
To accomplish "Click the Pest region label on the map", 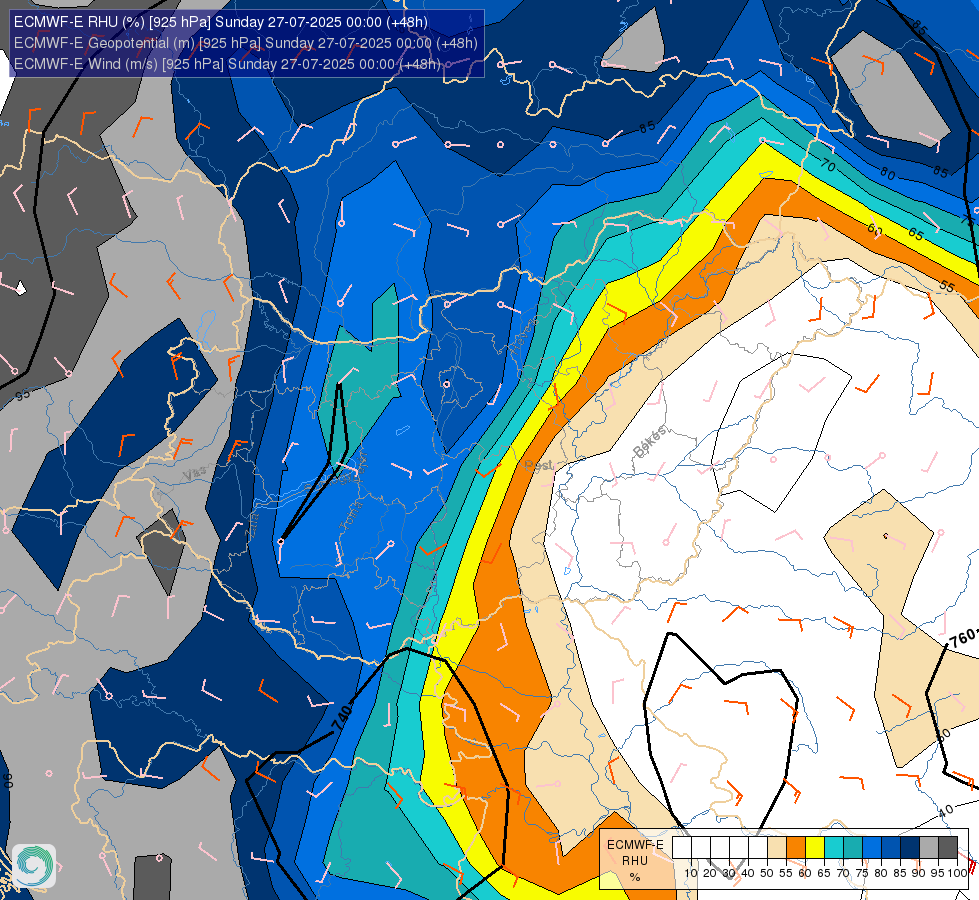I will (x=538, y=465).
